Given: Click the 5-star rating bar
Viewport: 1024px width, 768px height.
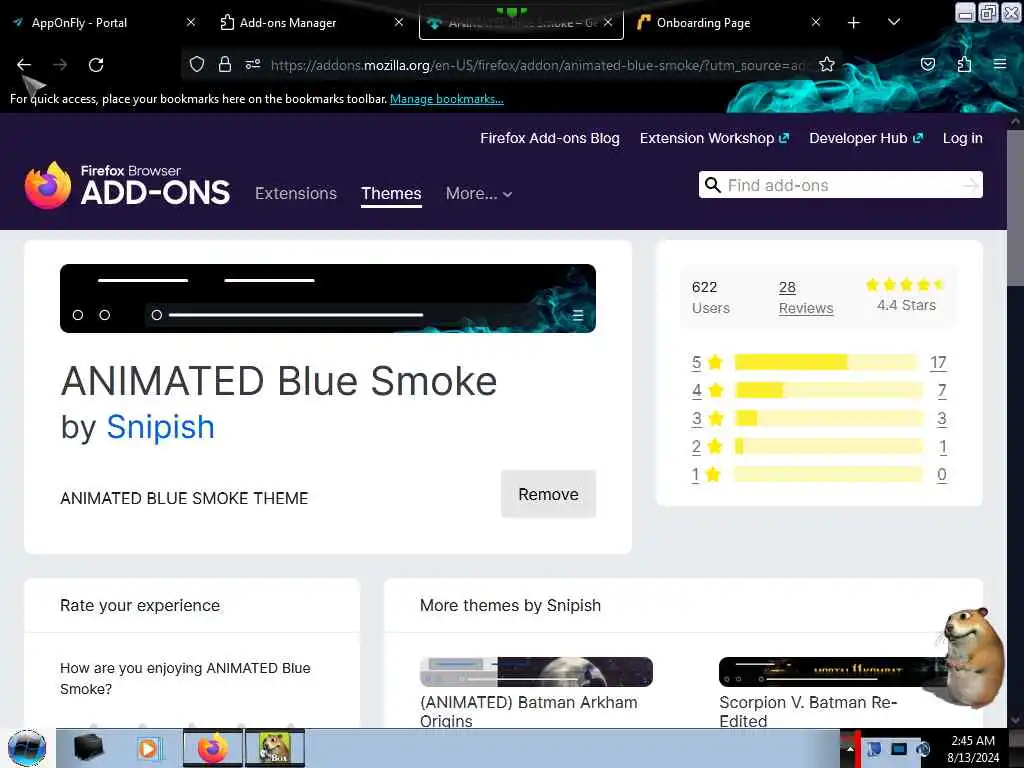Looking at the screenshot, I should point(827,362).
